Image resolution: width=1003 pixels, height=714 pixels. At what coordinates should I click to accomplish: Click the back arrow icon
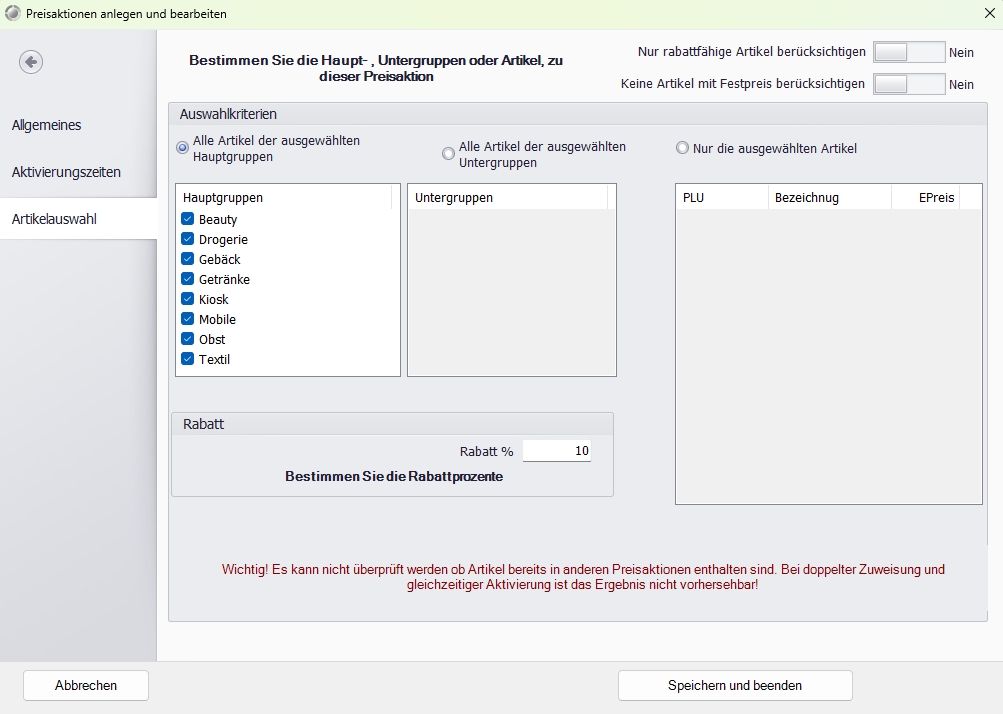point(31,62)
